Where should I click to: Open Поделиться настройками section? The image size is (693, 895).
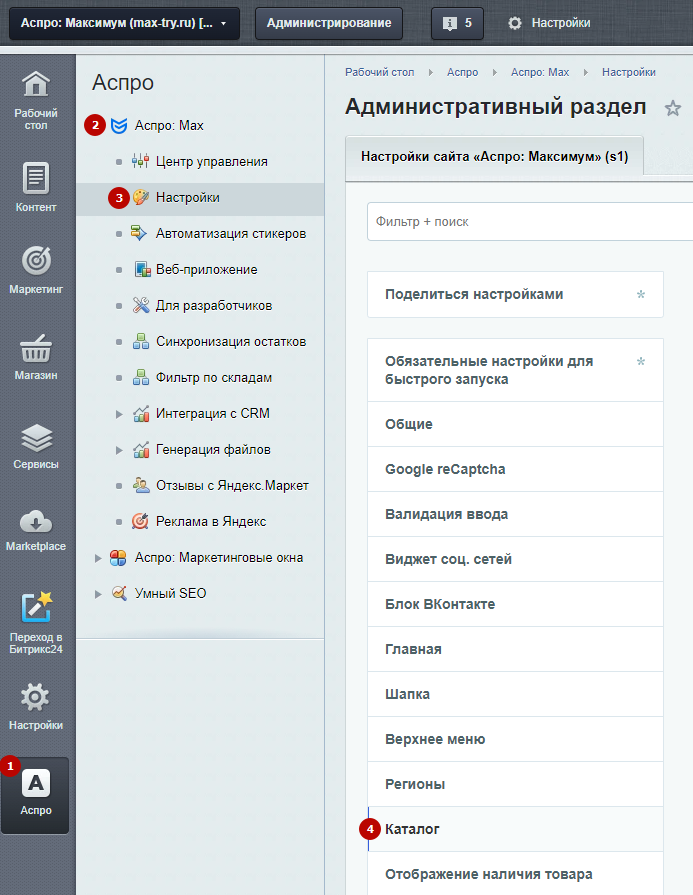(515, 295)
